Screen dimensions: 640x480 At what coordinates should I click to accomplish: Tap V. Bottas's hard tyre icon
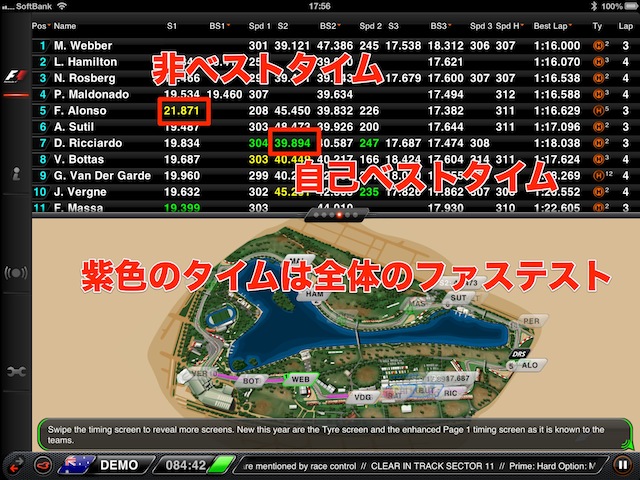click(598, 159)
